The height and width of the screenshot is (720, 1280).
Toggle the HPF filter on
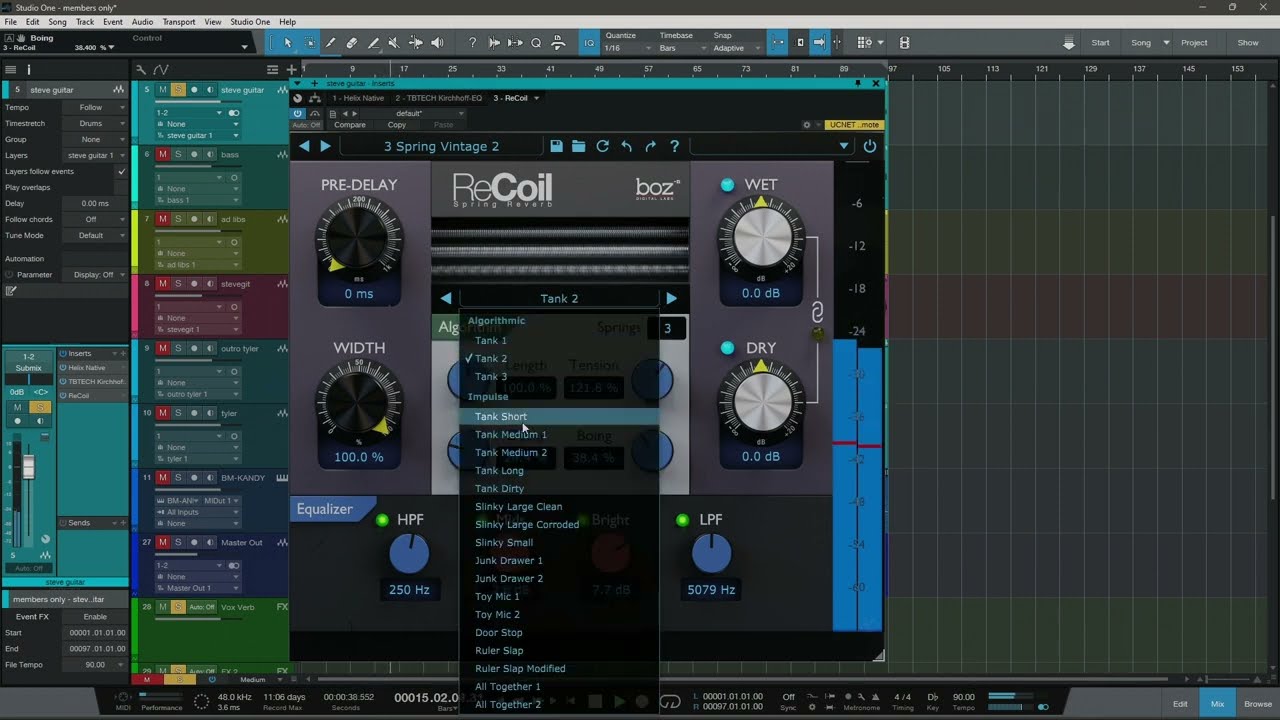[382, 520]
